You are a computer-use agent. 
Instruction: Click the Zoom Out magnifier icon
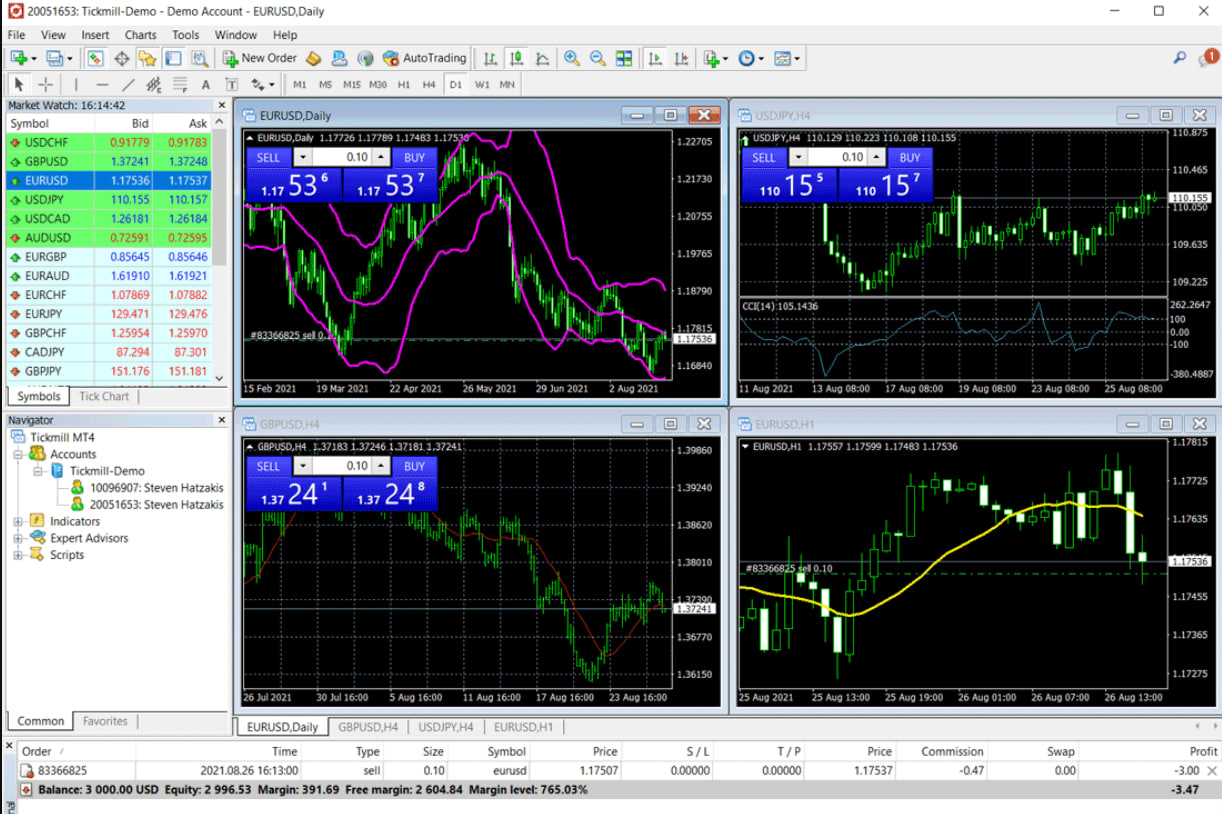(x=598, y=59)
